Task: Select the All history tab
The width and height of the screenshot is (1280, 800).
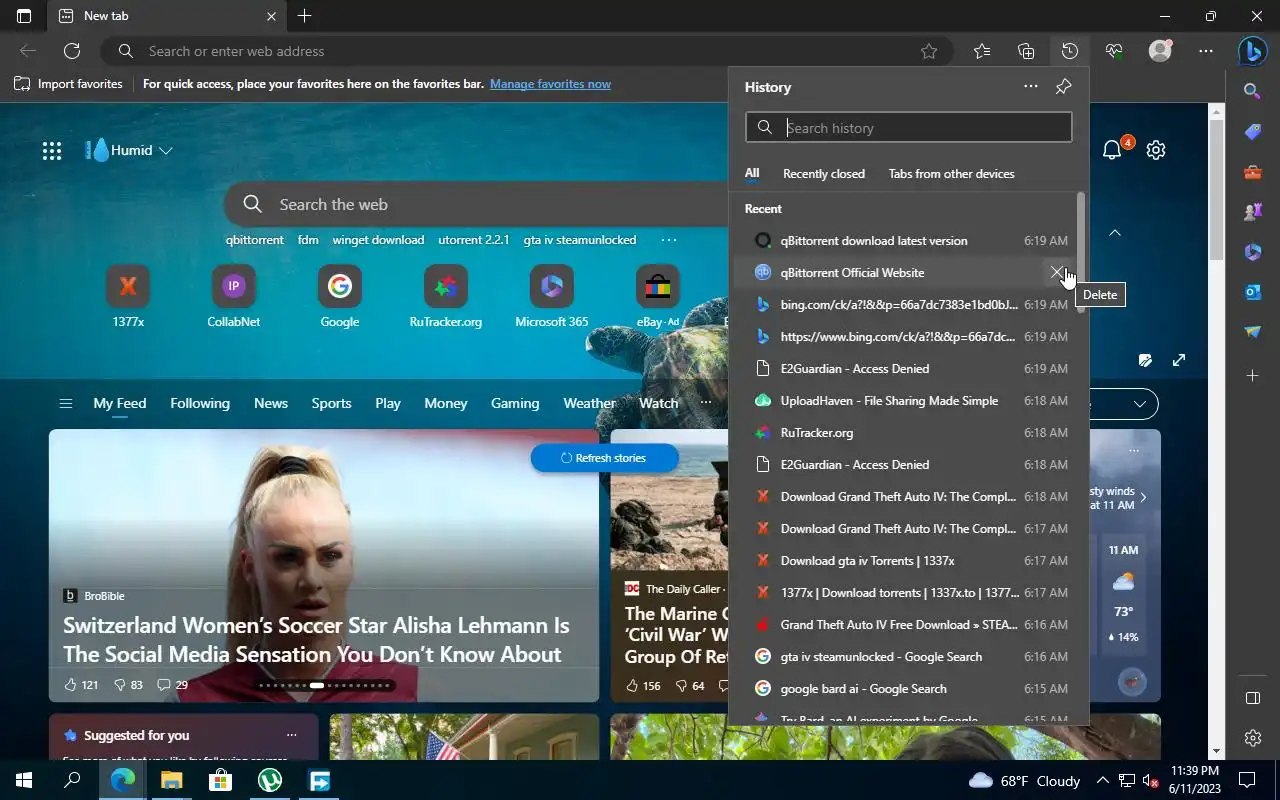Action: coord(752,174)
